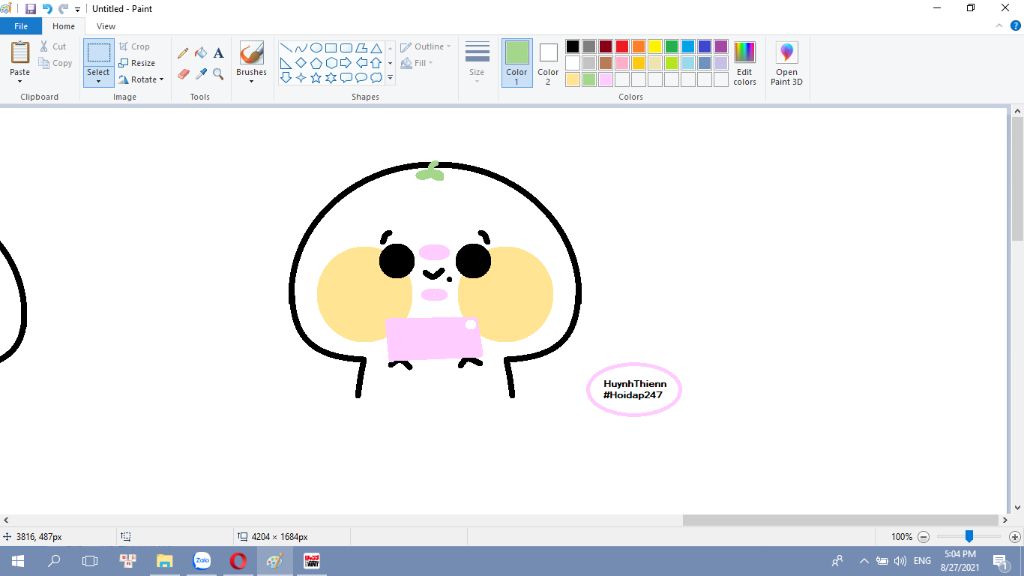1024x576 pixels.
Task: Open the Windows Start menu
Action: click(x=18, y=561)
